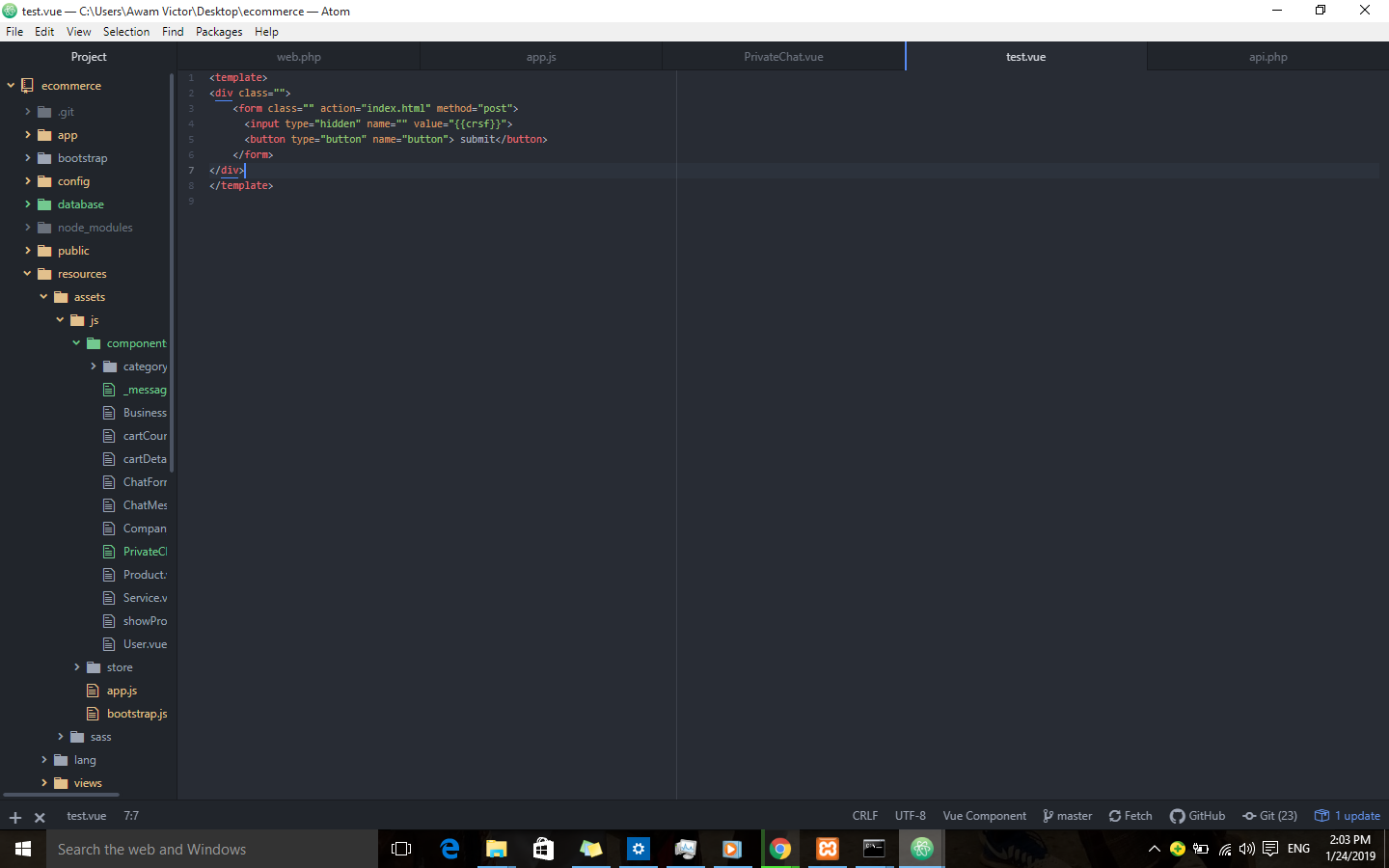This screenshot has height=868, width=1389.
Task: Change the CRLF line ending selector
Action: click(865, 816)
